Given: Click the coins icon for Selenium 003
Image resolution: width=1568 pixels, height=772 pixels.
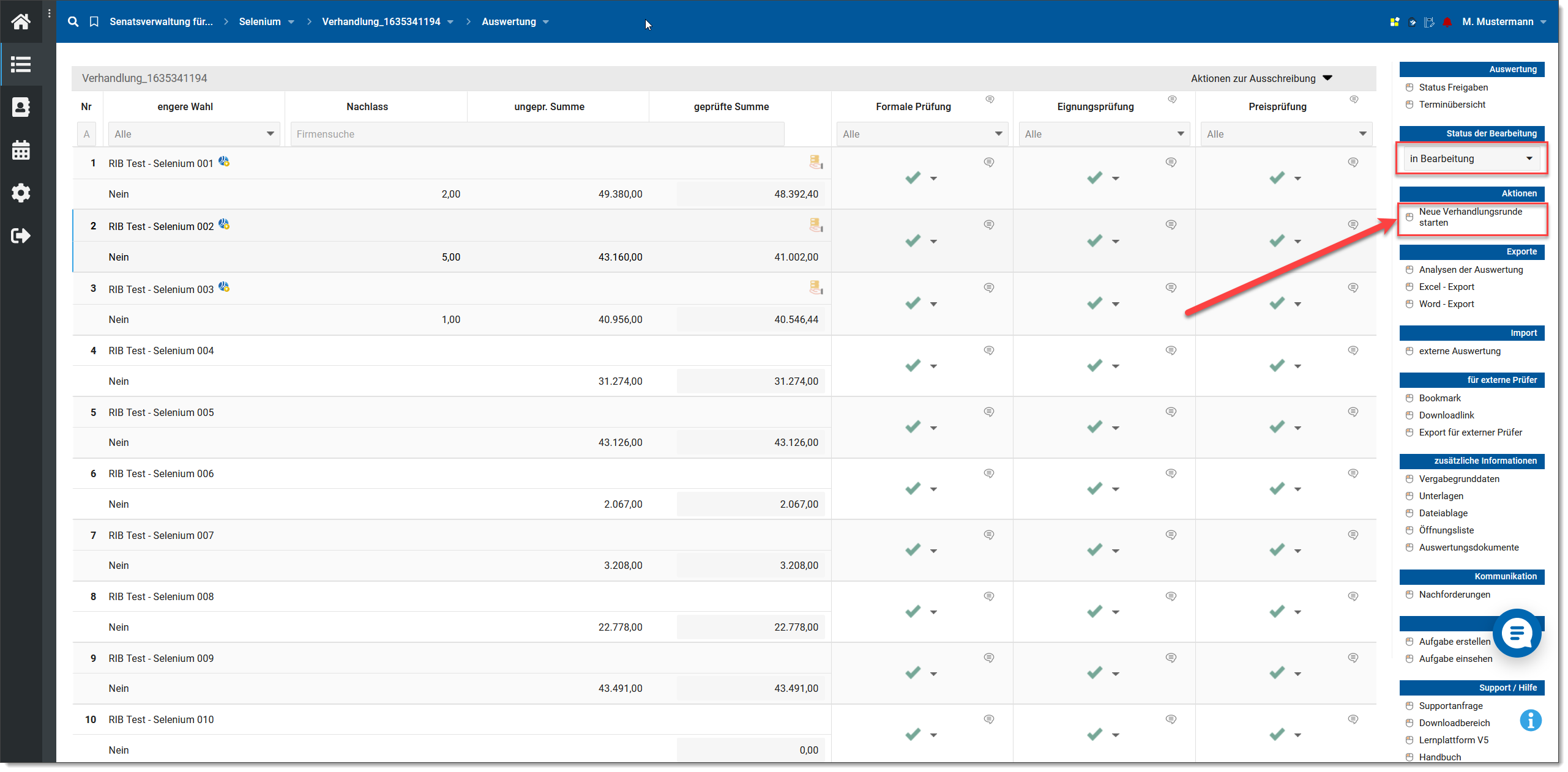Looking at the screenshot, I should tap(816, 288).
